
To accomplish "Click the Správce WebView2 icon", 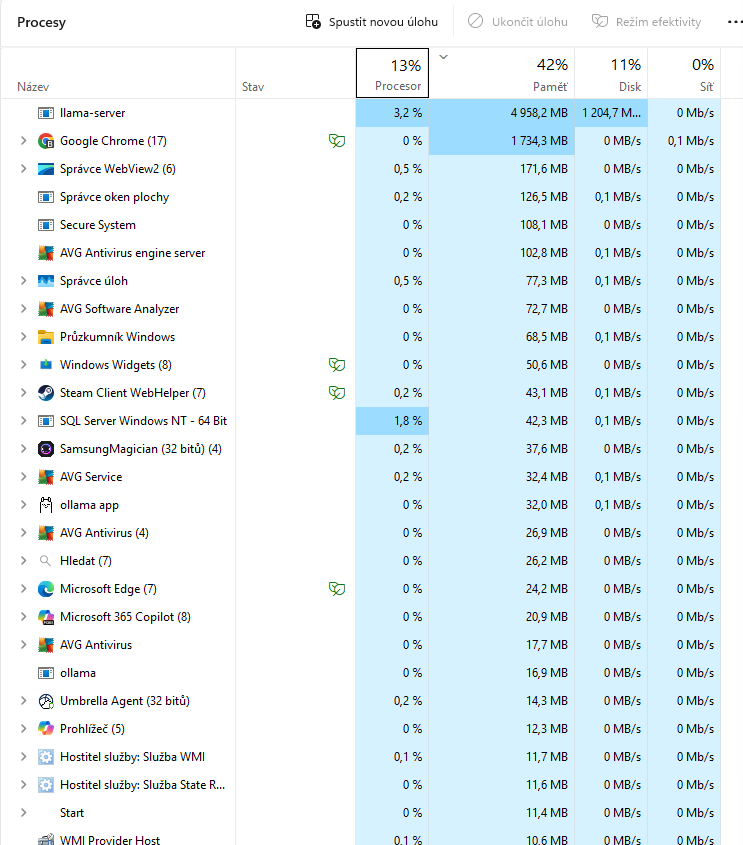I will [46, 169].
